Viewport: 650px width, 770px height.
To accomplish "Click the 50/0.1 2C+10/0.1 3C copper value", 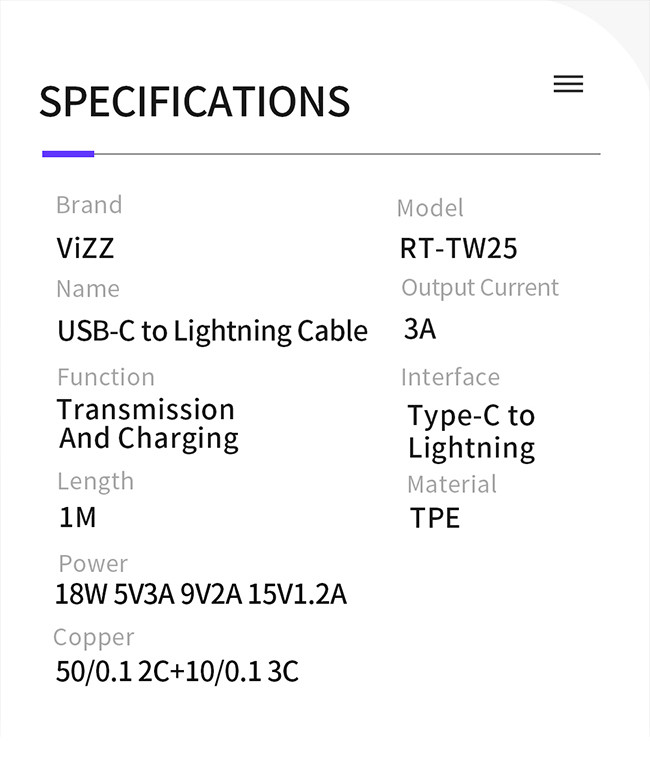I will [x=177, y=671].
